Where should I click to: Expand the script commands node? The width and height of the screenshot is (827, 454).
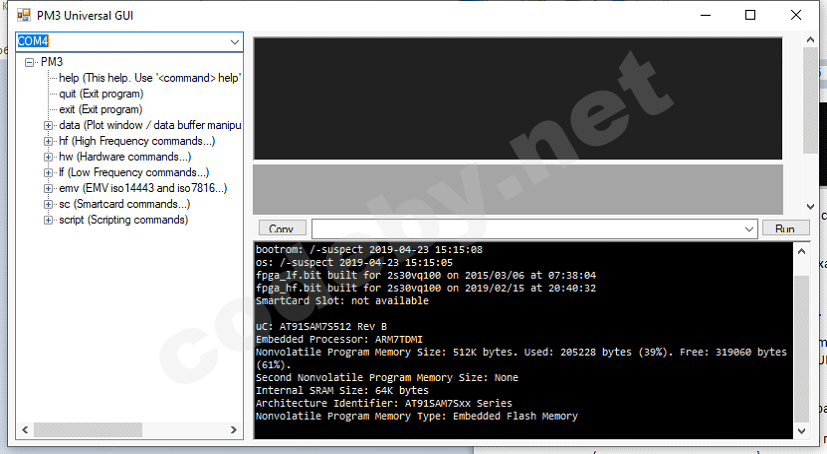tap(48, 220)
